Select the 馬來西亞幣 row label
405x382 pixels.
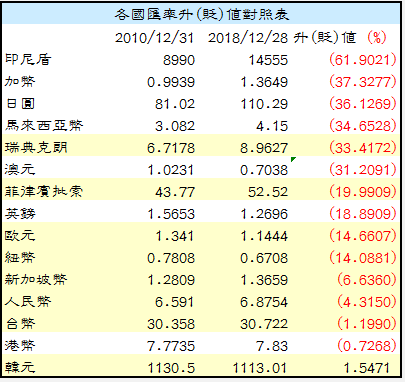(44, 125)
